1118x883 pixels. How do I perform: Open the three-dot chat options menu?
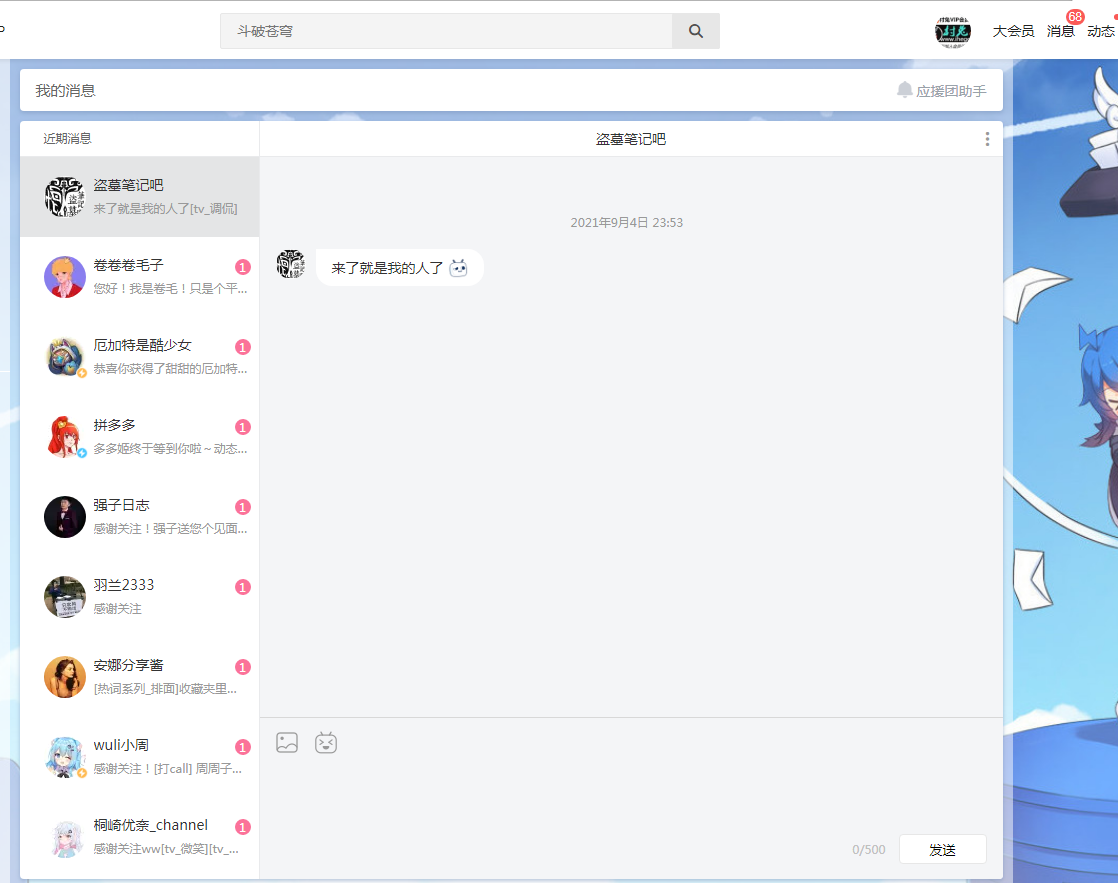(987, 138)
